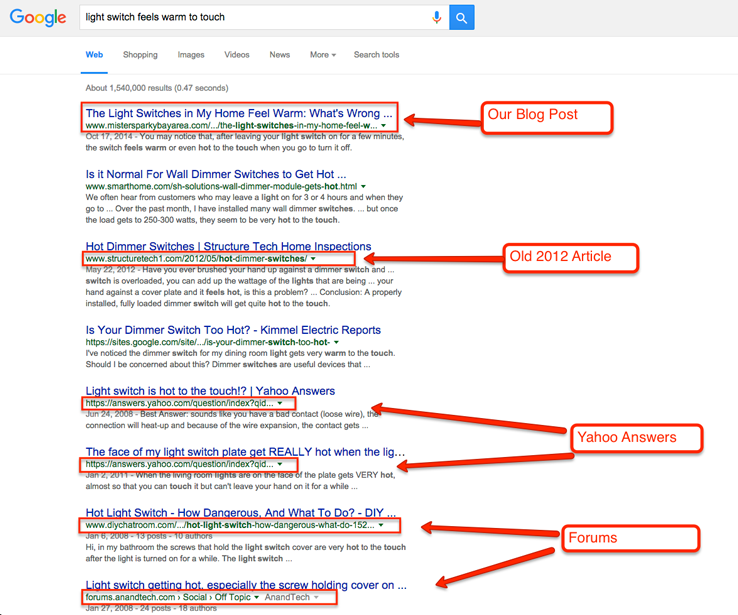Open Hot Dimmer Switches Structure Tech result
The image size is (738, 615).
[228, 246]
